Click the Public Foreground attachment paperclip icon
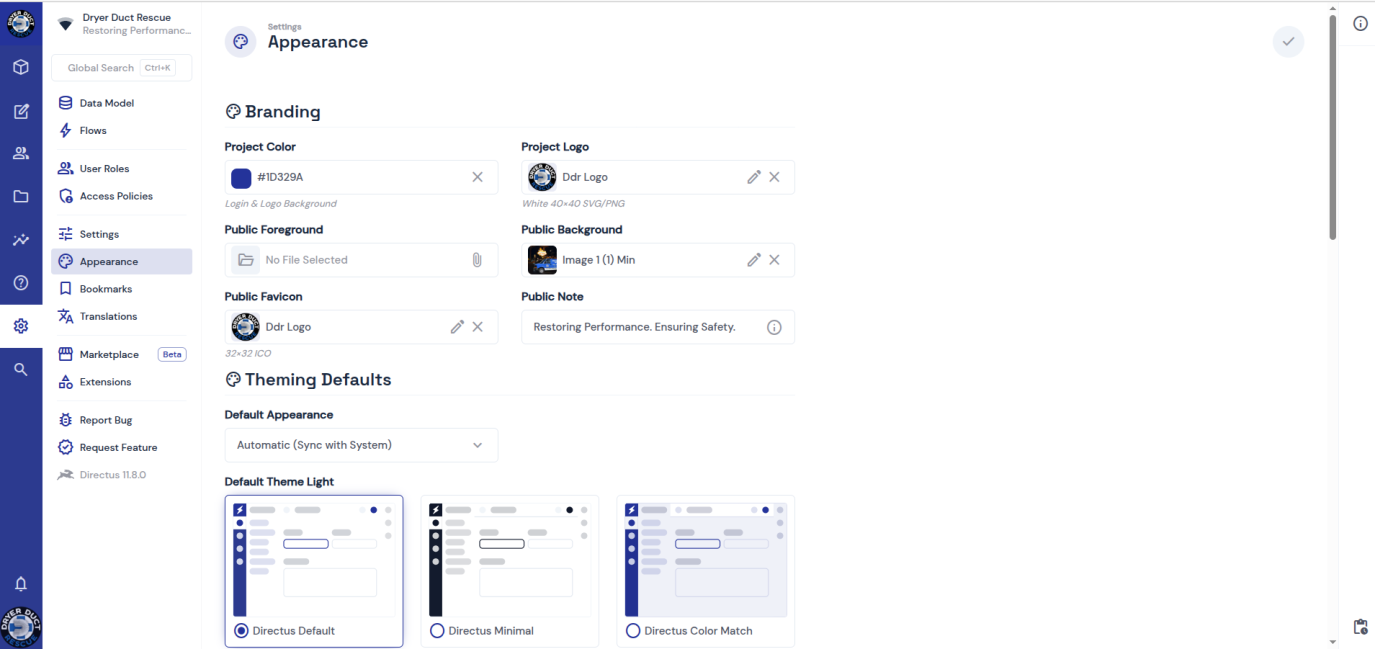The height and width of the screenshot is (649, 1375). pos(477,260)
